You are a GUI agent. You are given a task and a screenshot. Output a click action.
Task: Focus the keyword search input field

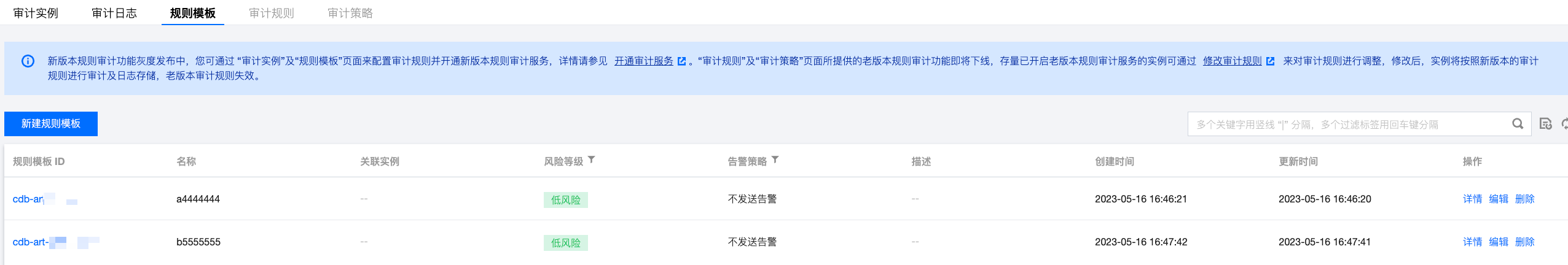point(1346,124)
